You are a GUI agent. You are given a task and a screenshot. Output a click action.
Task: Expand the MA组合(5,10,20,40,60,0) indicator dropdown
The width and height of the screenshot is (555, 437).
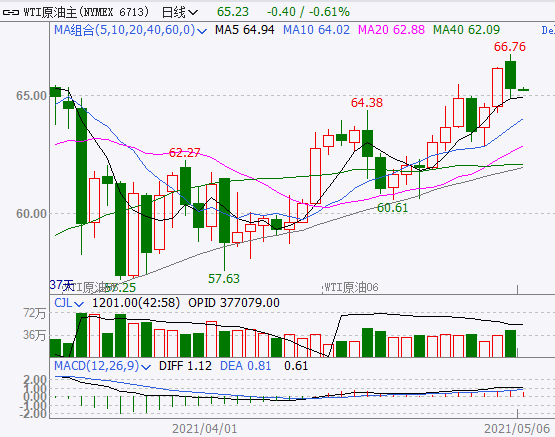click(130, 30)
